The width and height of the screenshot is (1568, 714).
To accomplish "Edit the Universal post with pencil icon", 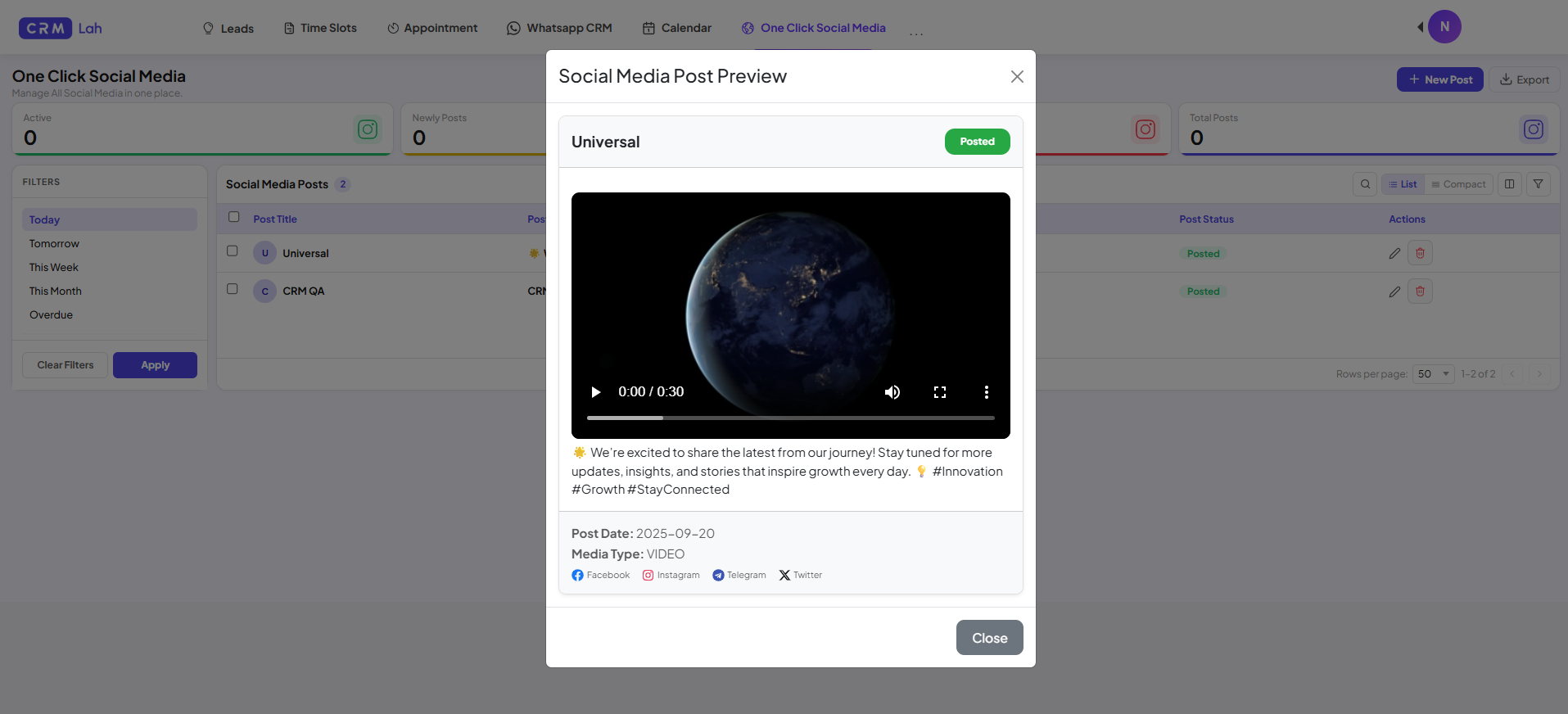I will 1394,254.
